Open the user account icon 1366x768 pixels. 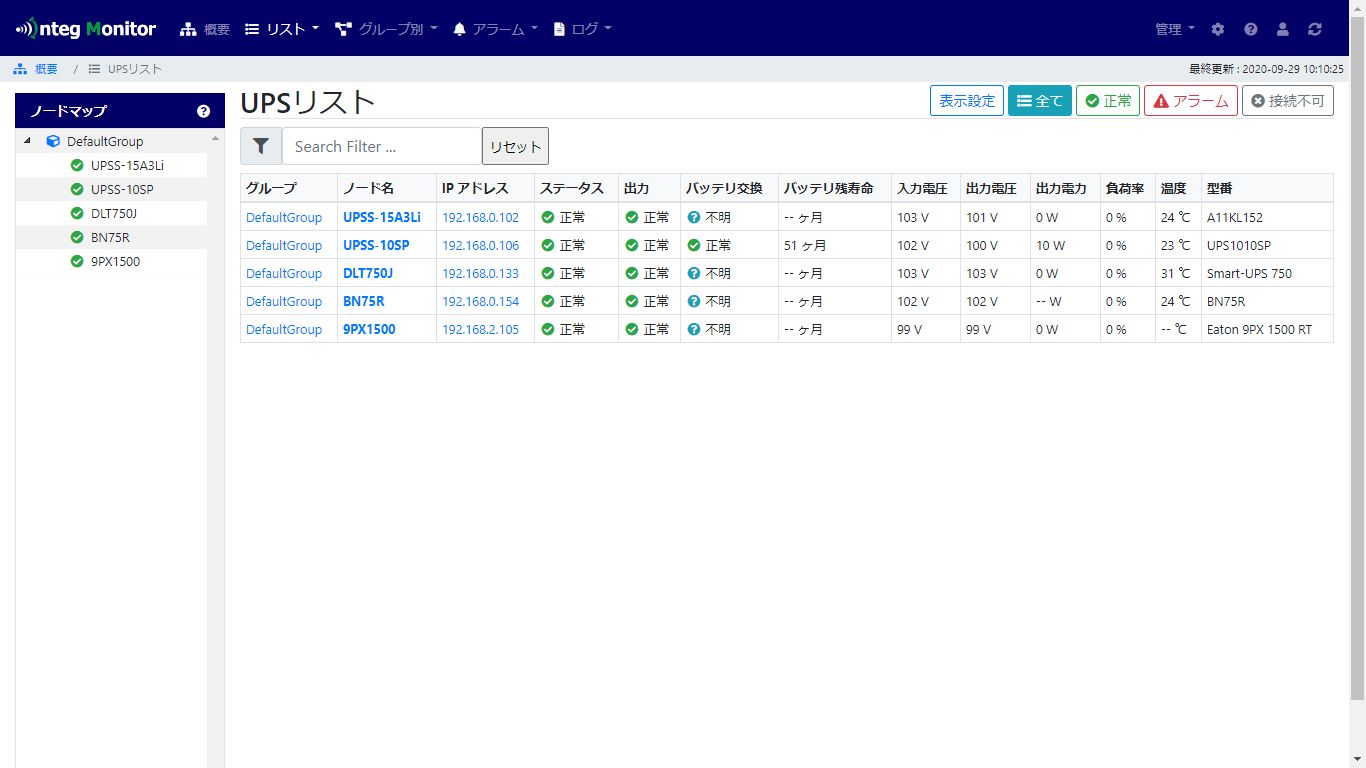coord(1282,29)
